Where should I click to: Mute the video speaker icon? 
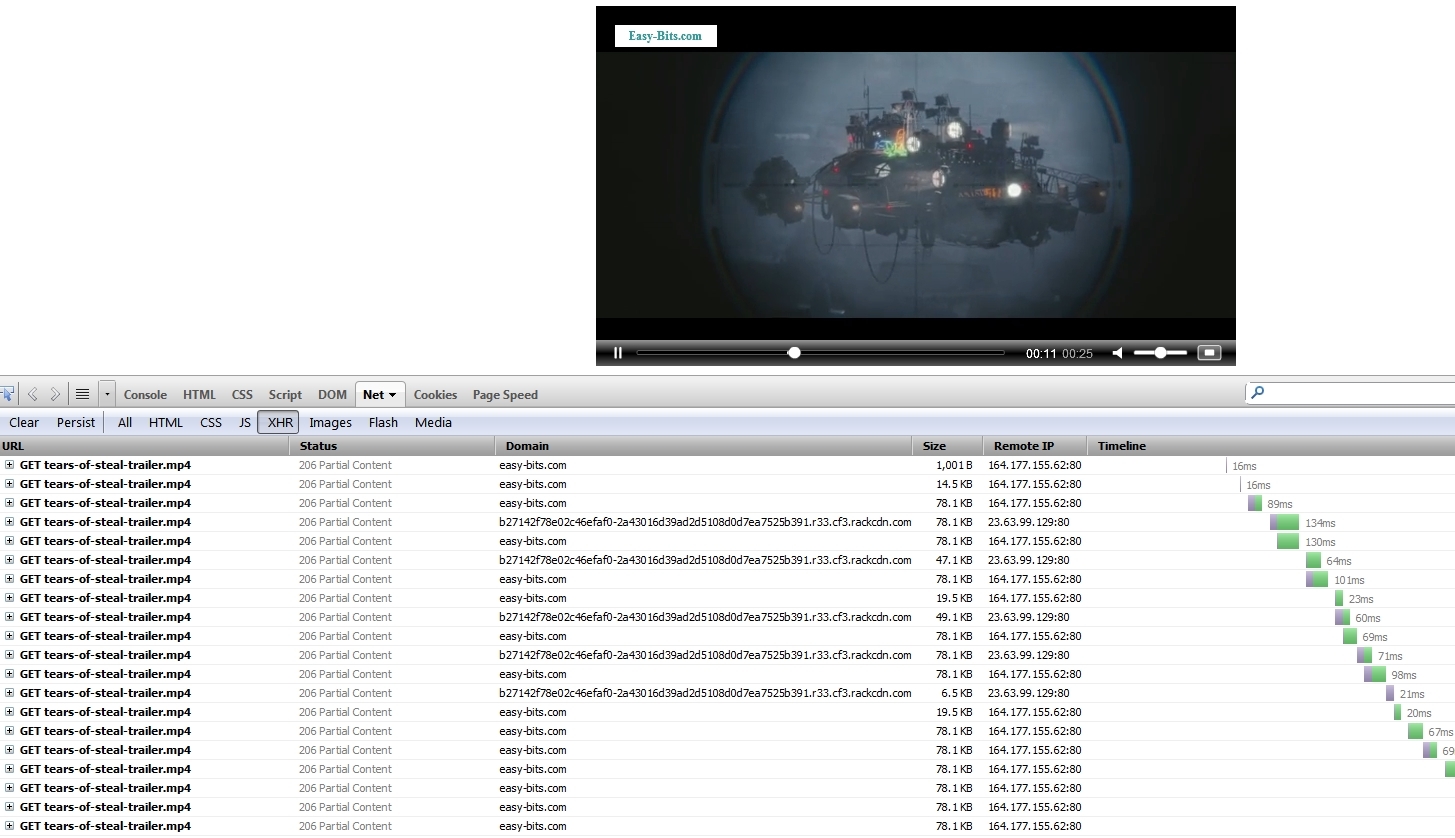[1118, 353]
